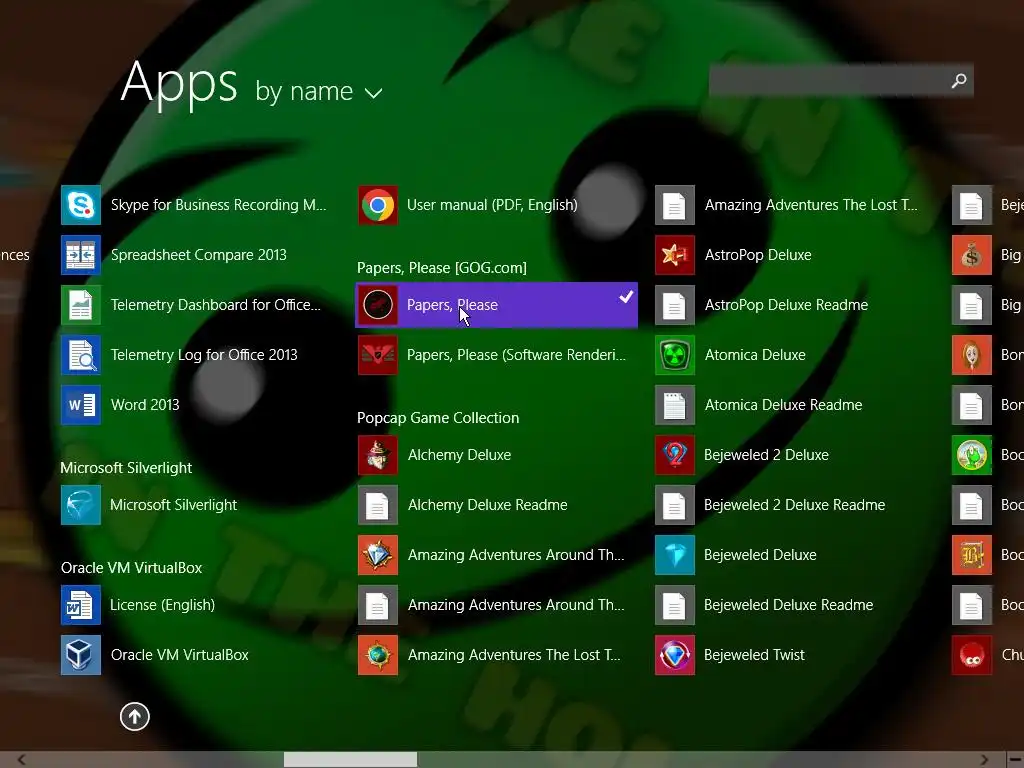Image resolution: width=1024 pixels, height=768 pixels.
Task: Open top Amazing Adventures The Lost T... file icon
Action: [675, 205]
